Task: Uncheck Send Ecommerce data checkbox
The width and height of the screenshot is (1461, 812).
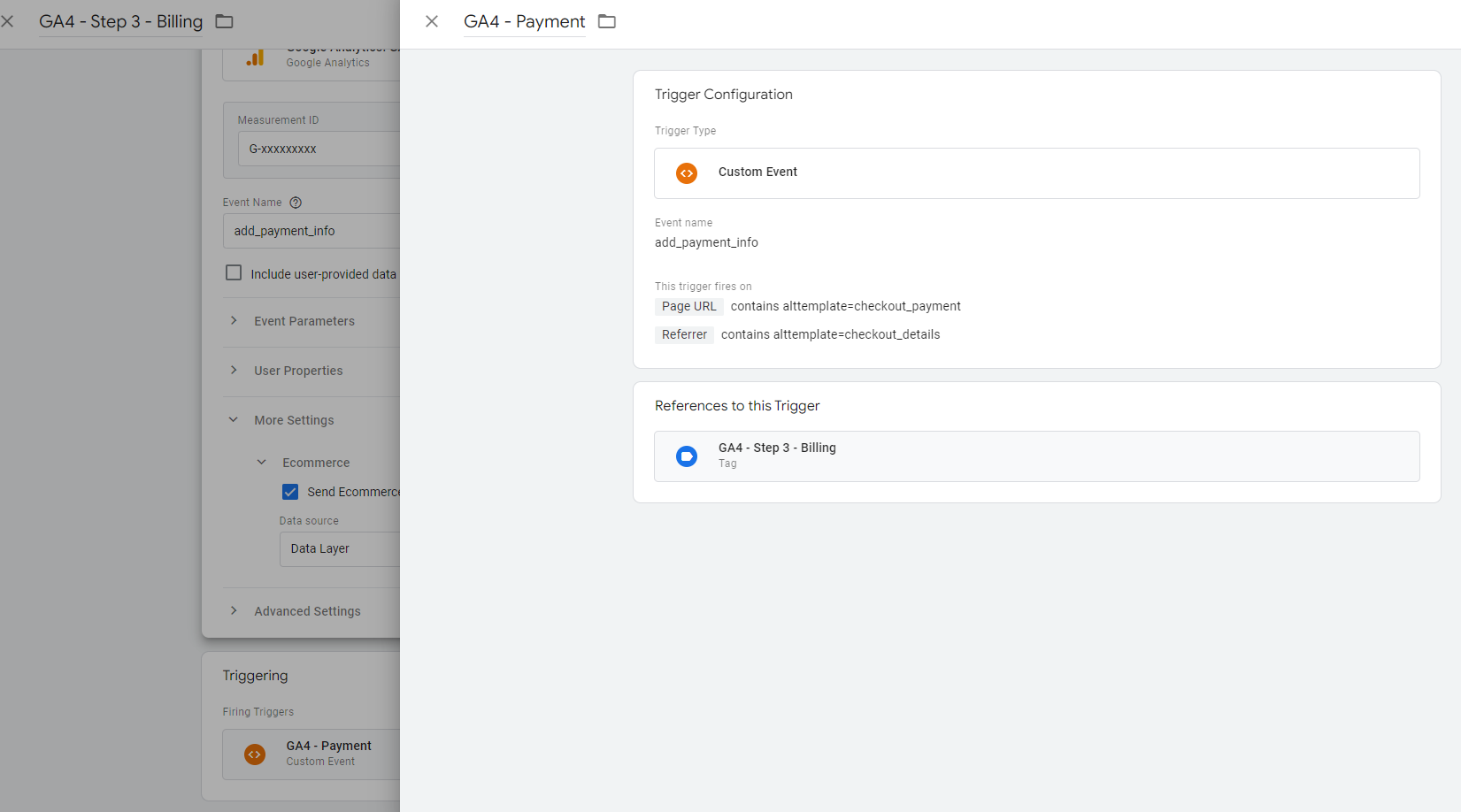Action: tap(290, 492)
